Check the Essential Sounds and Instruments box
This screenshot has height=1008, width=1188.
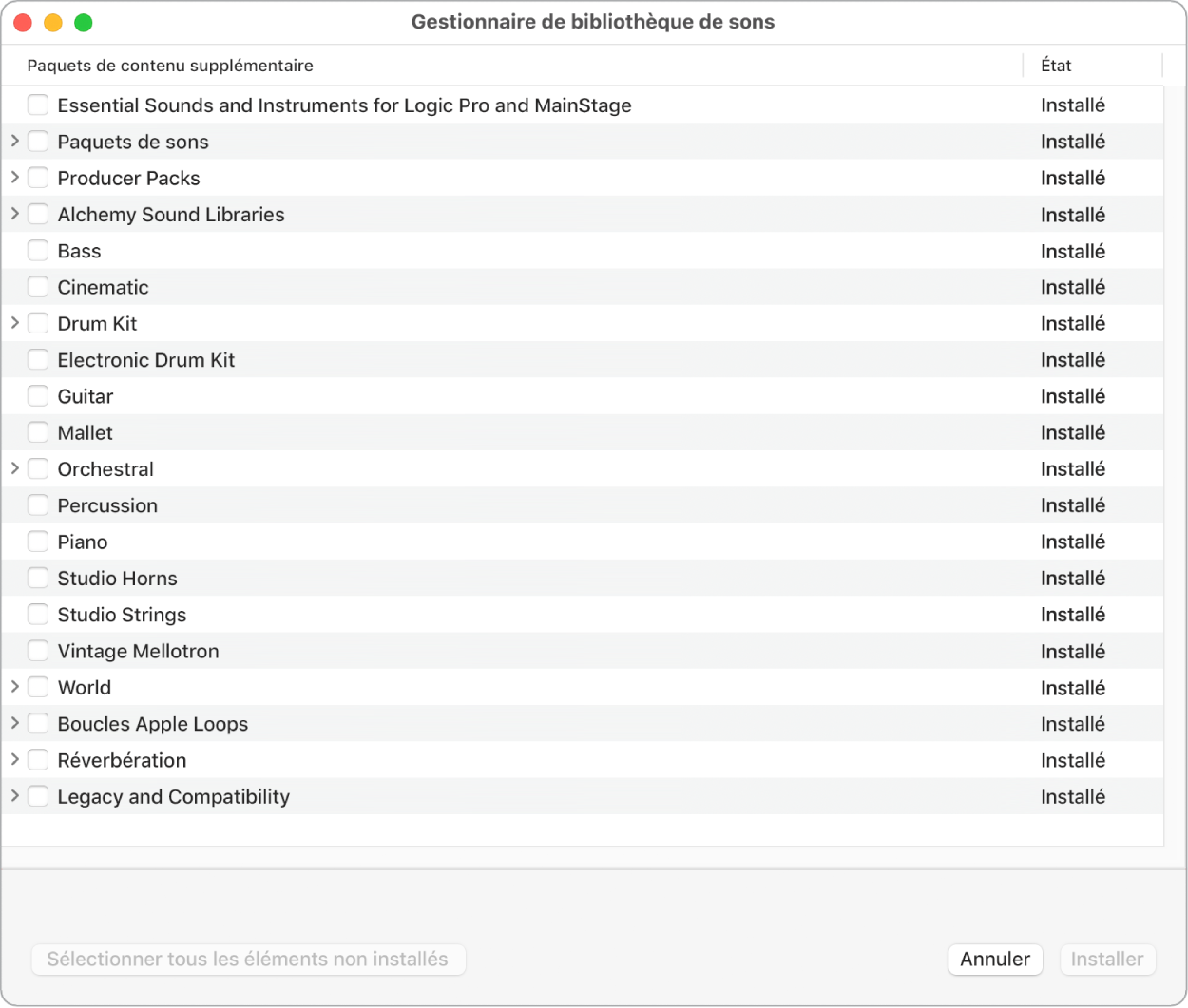tap(38, 105)
